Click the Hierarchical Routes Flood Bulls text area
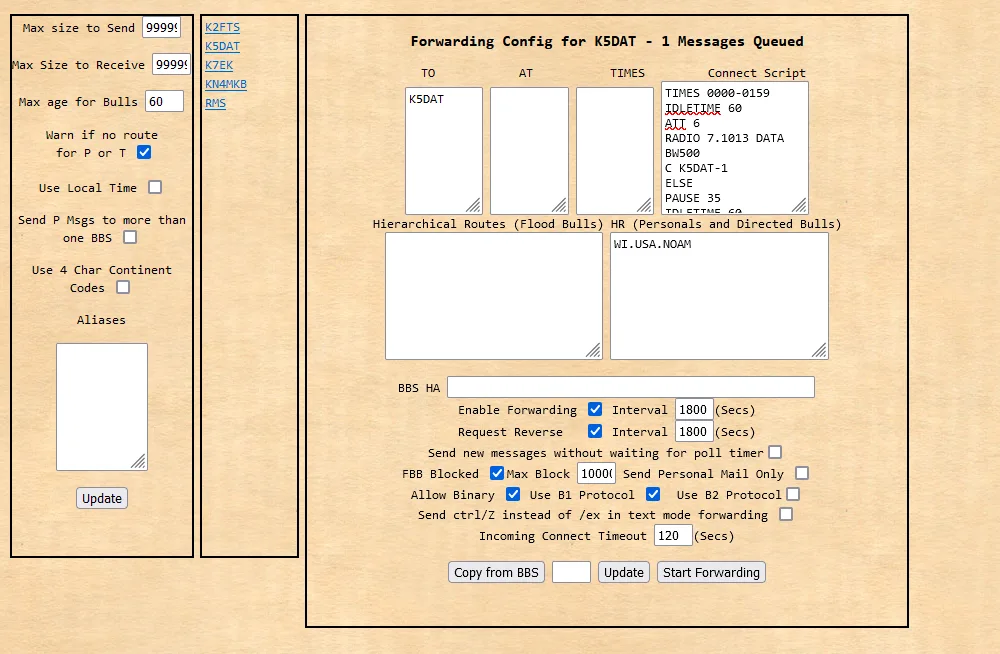 point(494,296)
